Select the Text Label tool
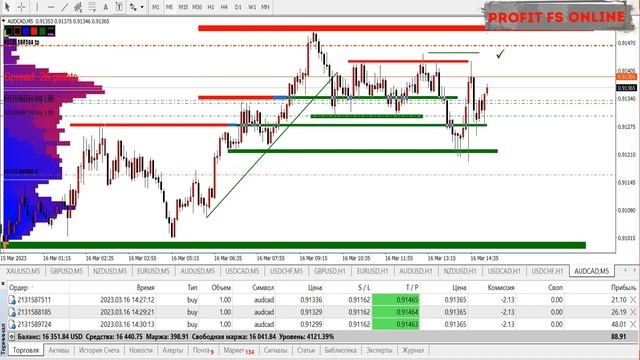The image size is (640, 360). click(x=119, y=7)
